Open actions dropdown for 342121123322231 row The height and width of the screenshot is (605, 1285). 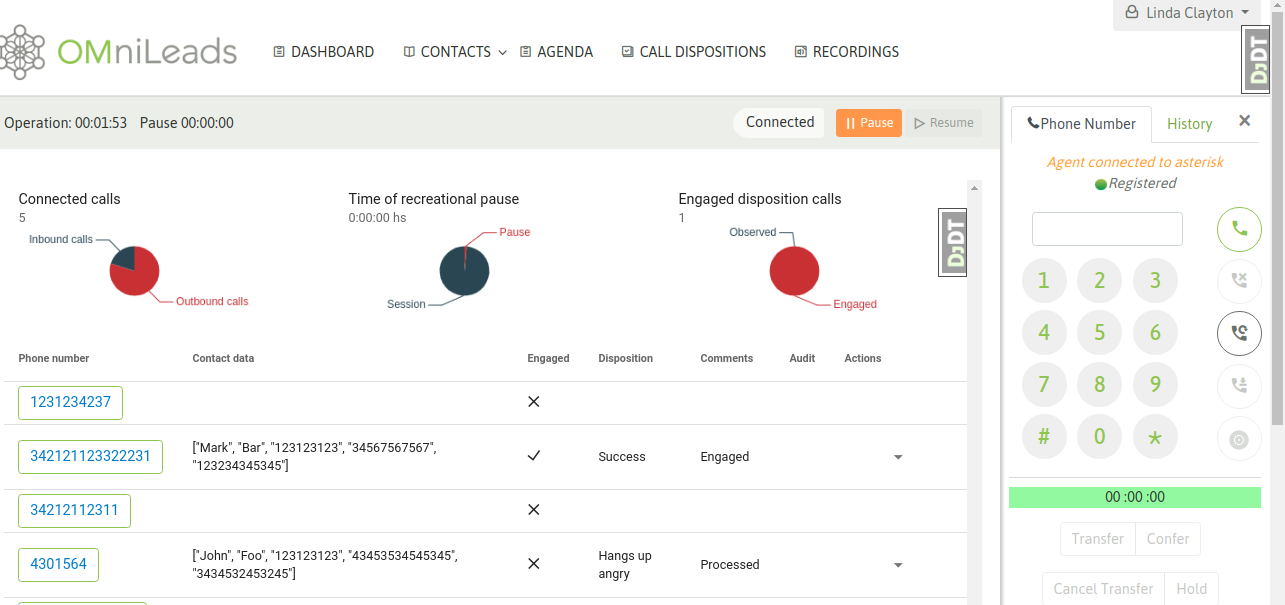pos(898,457)
